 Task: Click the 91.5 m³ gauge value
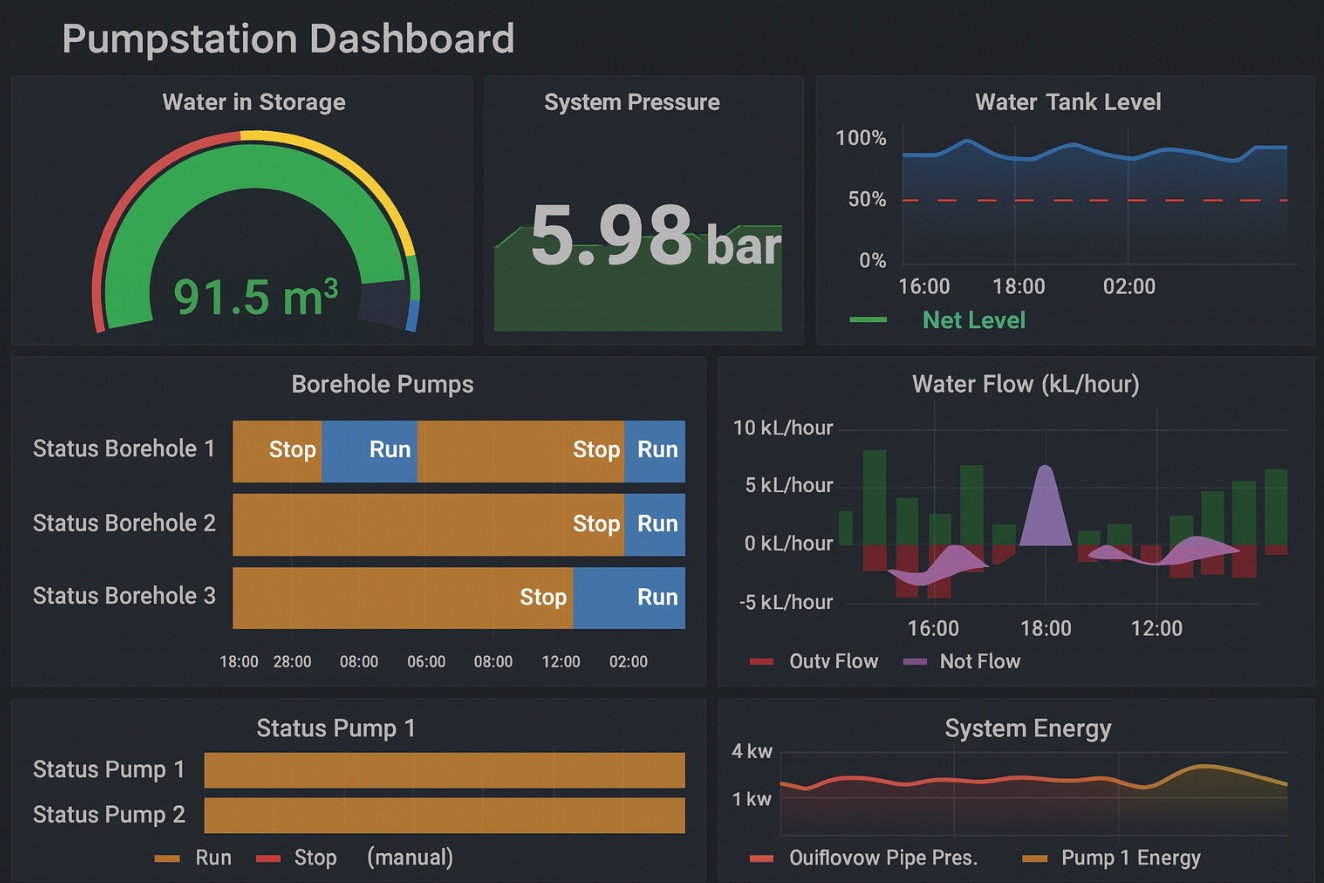pyautogui.click(x=256, y=296)
